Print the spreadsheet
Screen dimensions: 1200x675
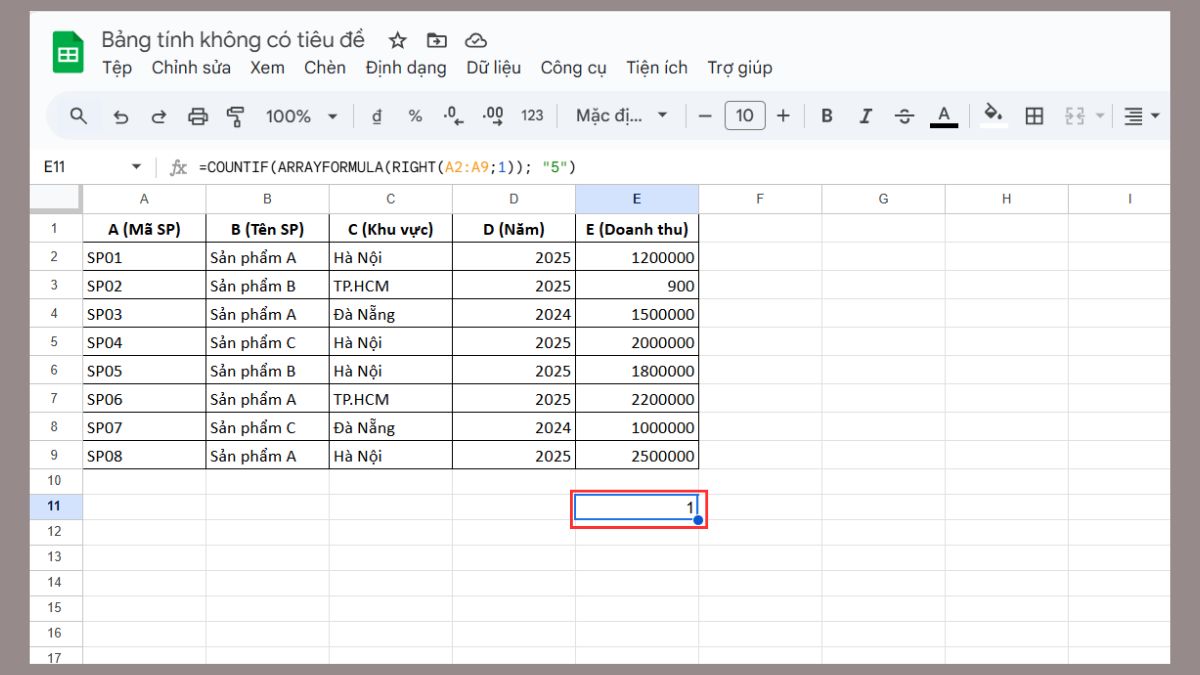coord(198,116)
